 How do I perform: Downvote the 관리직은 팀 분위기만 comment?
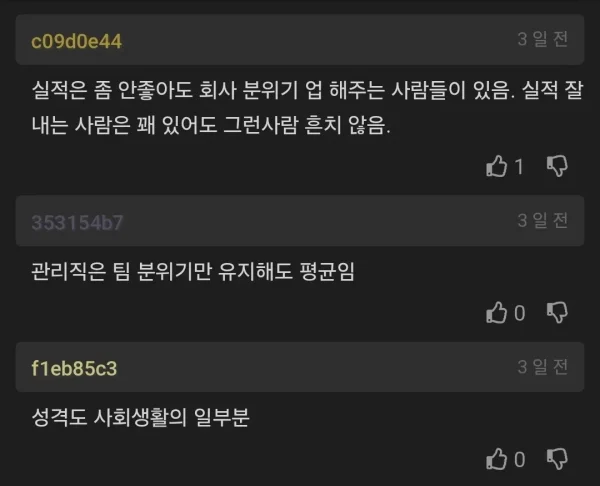[x=557, y=313]
